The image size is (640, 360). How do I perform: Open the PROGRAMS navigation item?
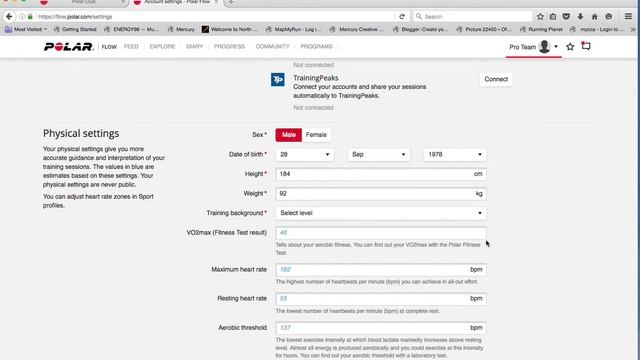tap(316, 47)
